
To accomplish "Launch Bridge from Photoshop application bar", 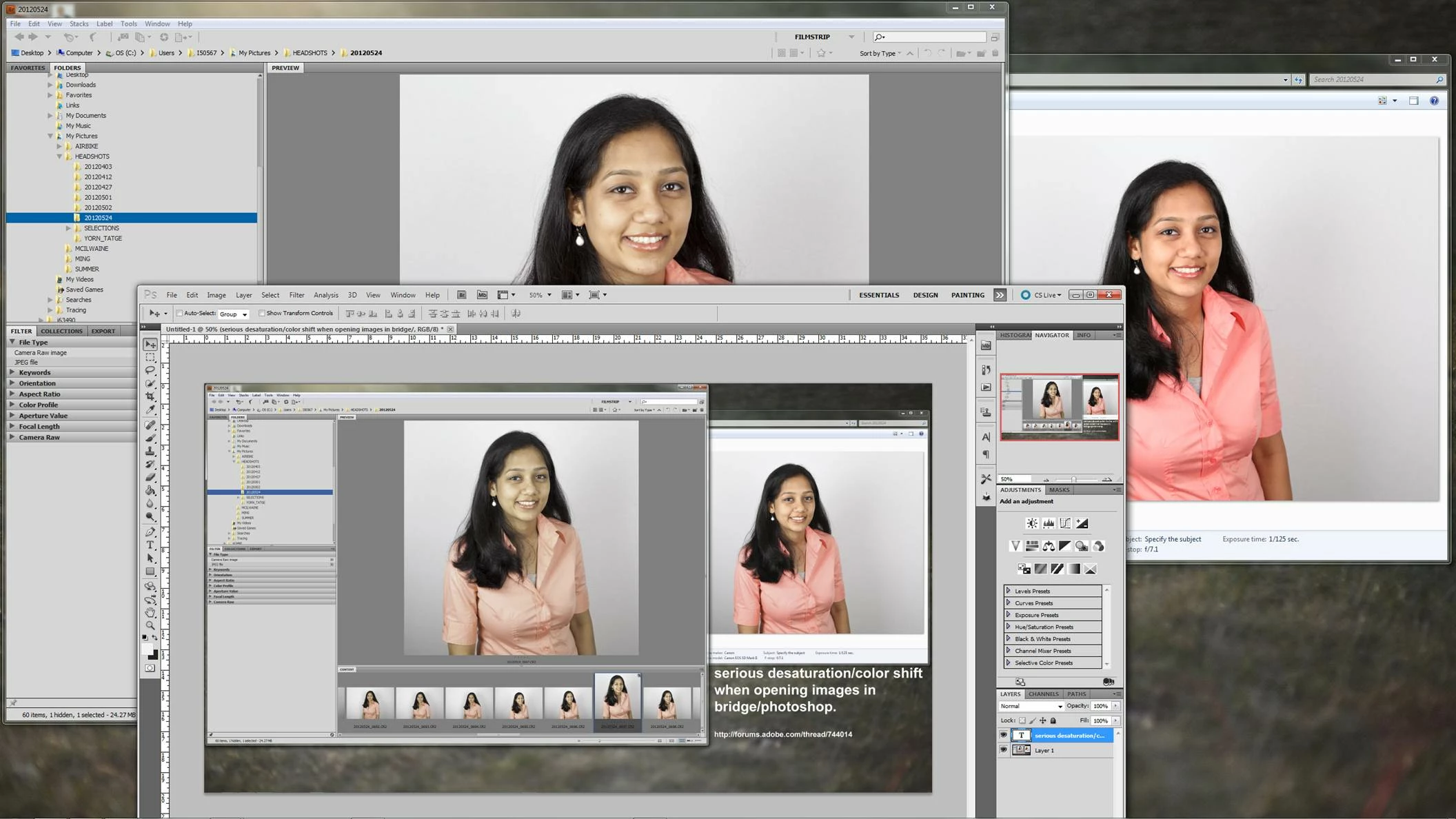I will pyautogui.click(x=461, y=295).
